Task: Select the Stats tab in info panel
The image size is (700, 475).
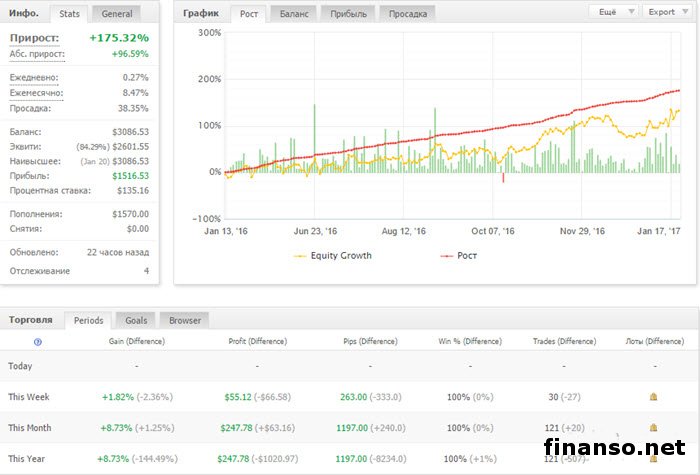Action: [x=69, y=14]
